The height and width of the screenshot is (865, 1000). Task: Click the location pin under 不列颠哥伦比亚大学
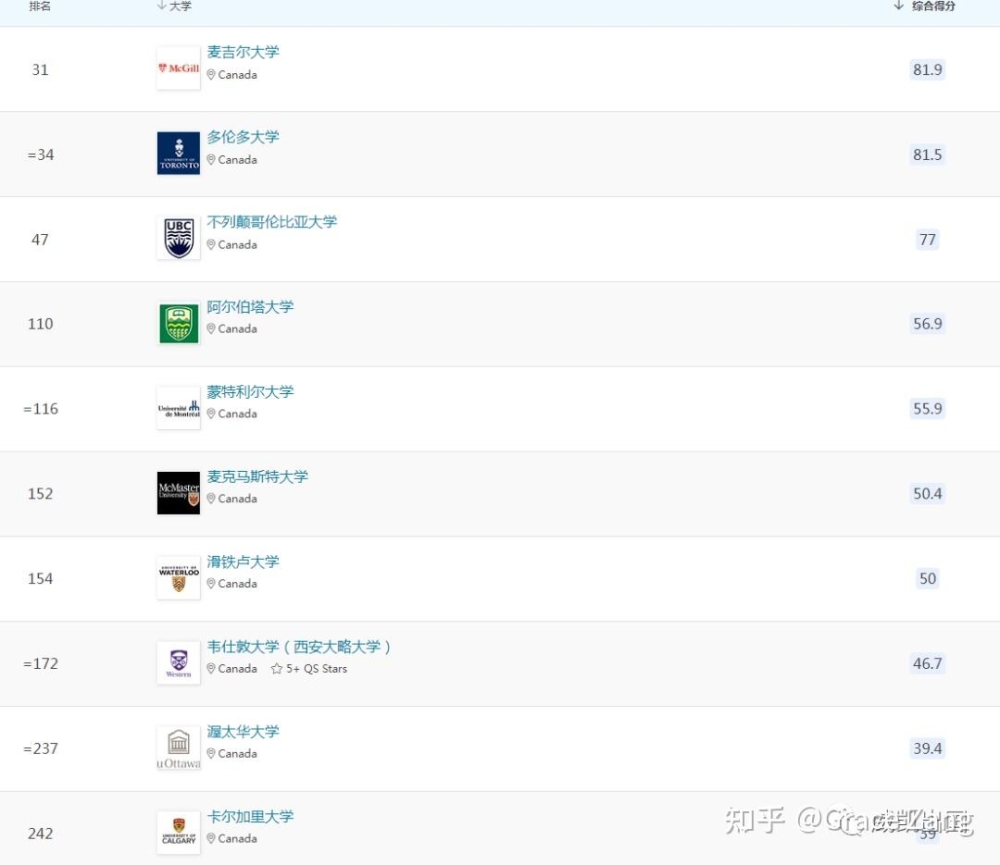click(x=211, y=244)
